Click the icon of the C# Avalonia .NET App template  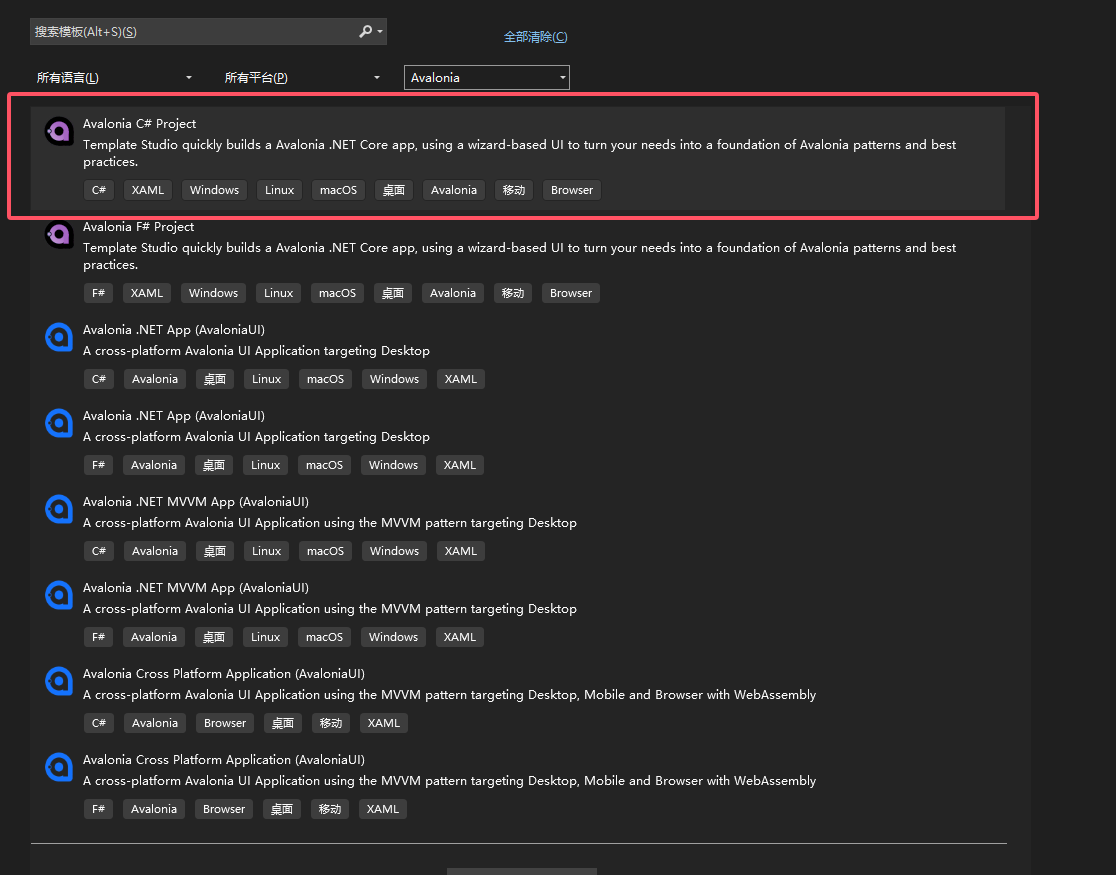pyautogui.click(x=59, y=337)
